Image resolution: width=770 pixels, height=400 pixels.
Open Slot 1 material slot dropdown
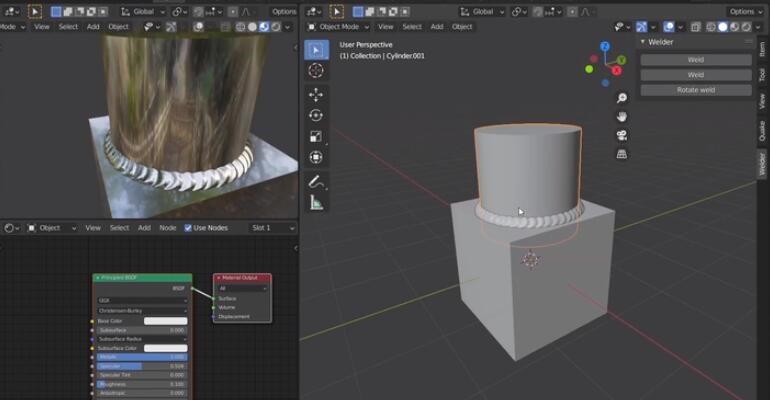pos(272,228)
